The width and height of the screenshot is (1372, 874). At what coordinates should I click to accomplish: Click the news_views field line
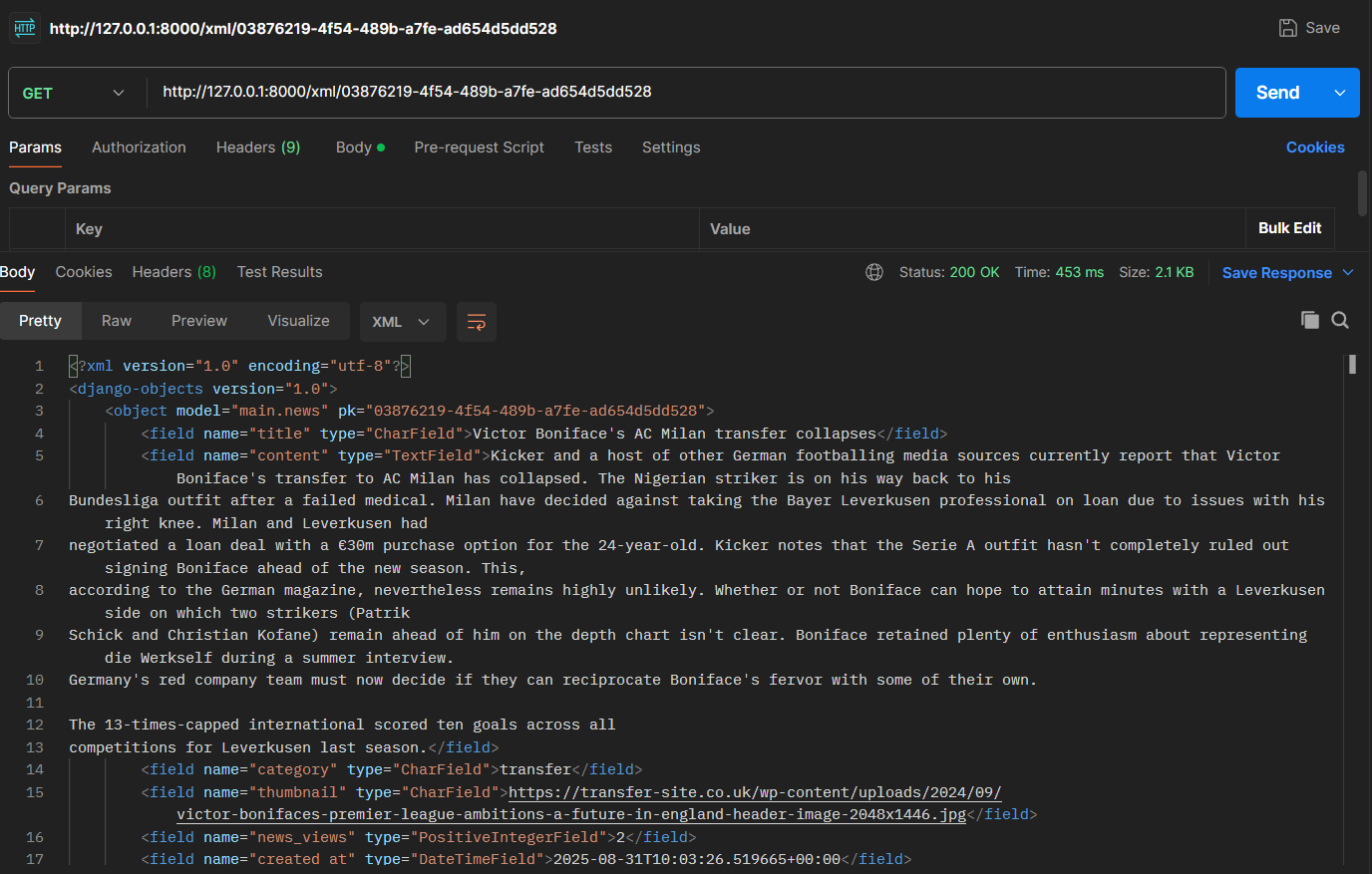click(x=419, y=837)
